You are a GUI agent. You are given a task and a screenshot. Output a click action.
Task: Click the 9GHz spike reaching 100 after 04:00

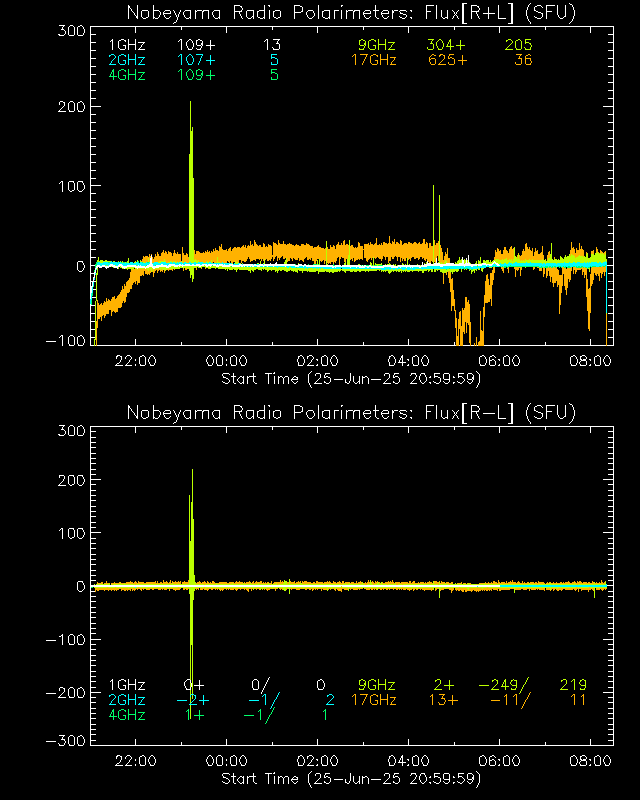pos(433,187)
